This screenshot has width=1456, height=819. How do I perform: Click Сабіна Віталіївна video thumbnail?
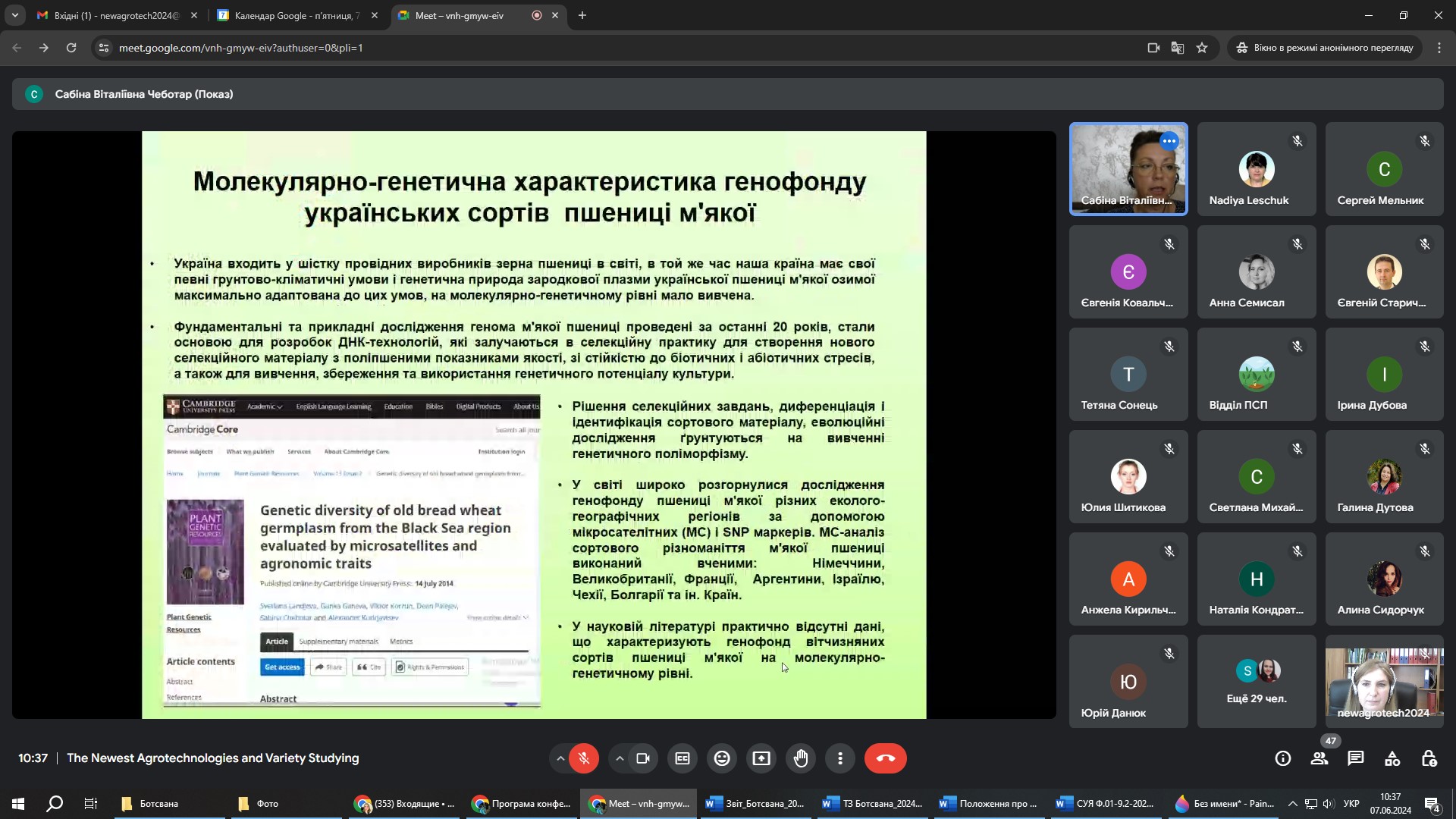click(1128, 168)
